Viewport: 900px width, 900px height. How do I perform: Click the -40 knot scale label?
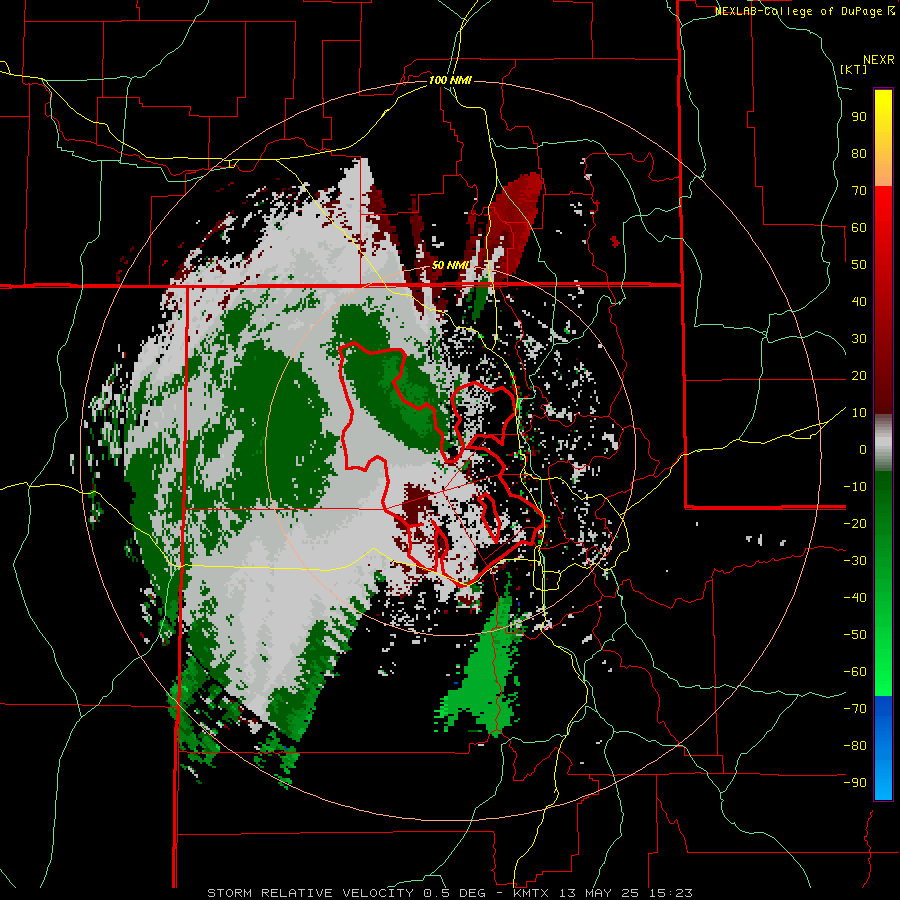[856, 598]
